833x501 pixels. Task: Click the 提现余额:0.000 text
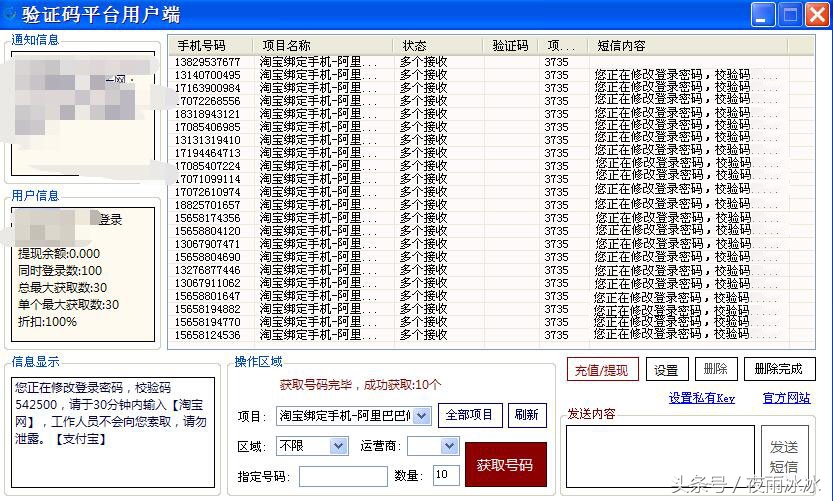[58, 254]
